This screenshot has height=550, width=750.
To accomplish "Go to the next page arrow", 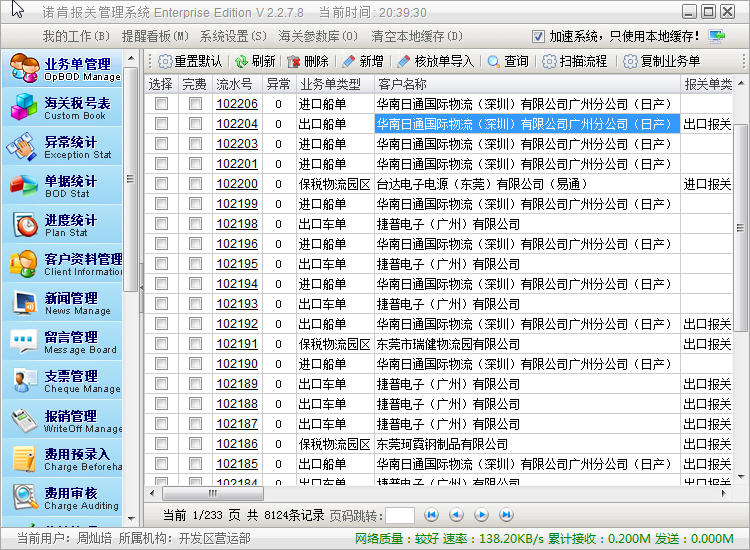I will coord(481,515).
